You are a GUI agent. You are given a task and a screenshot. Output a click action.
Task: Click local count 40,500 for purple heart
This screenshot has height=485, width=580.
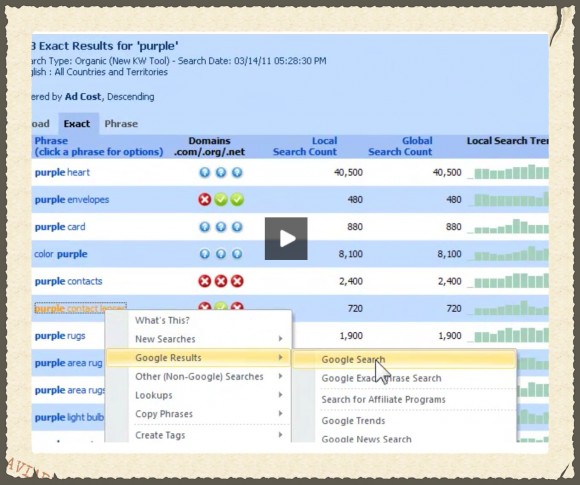(x=348, y=172)
